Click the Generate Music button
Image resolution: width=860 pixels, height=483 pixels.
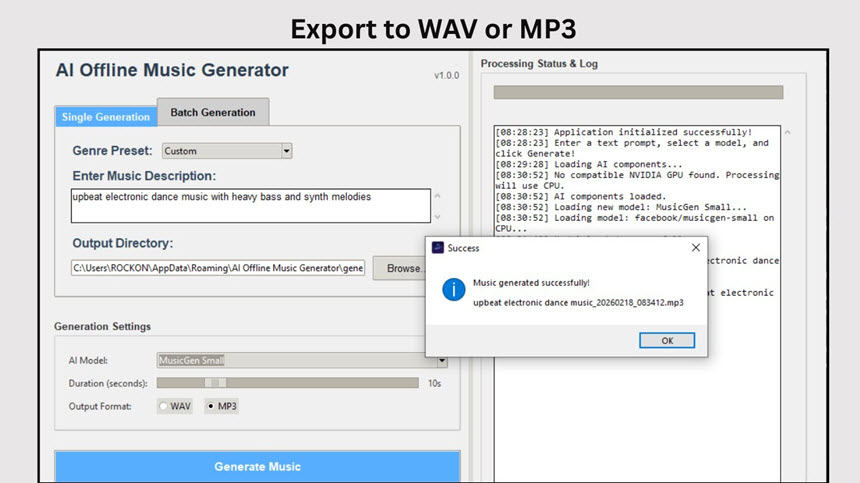tap(257, 467)
